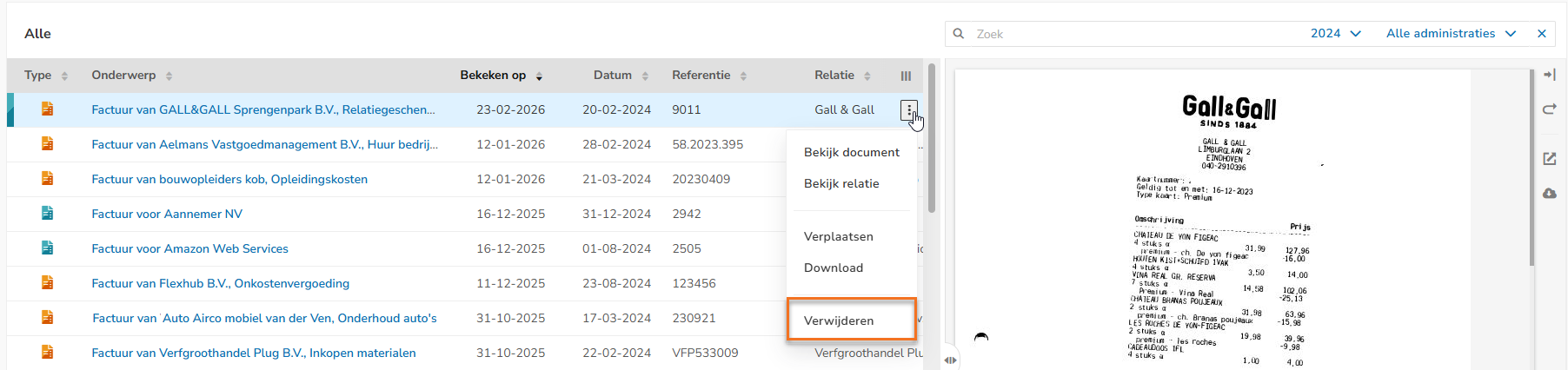Open the column chooser icon in table header
Image resolution: width=1568 pixels, height=370 pixels.
click(x=906, y=76)
